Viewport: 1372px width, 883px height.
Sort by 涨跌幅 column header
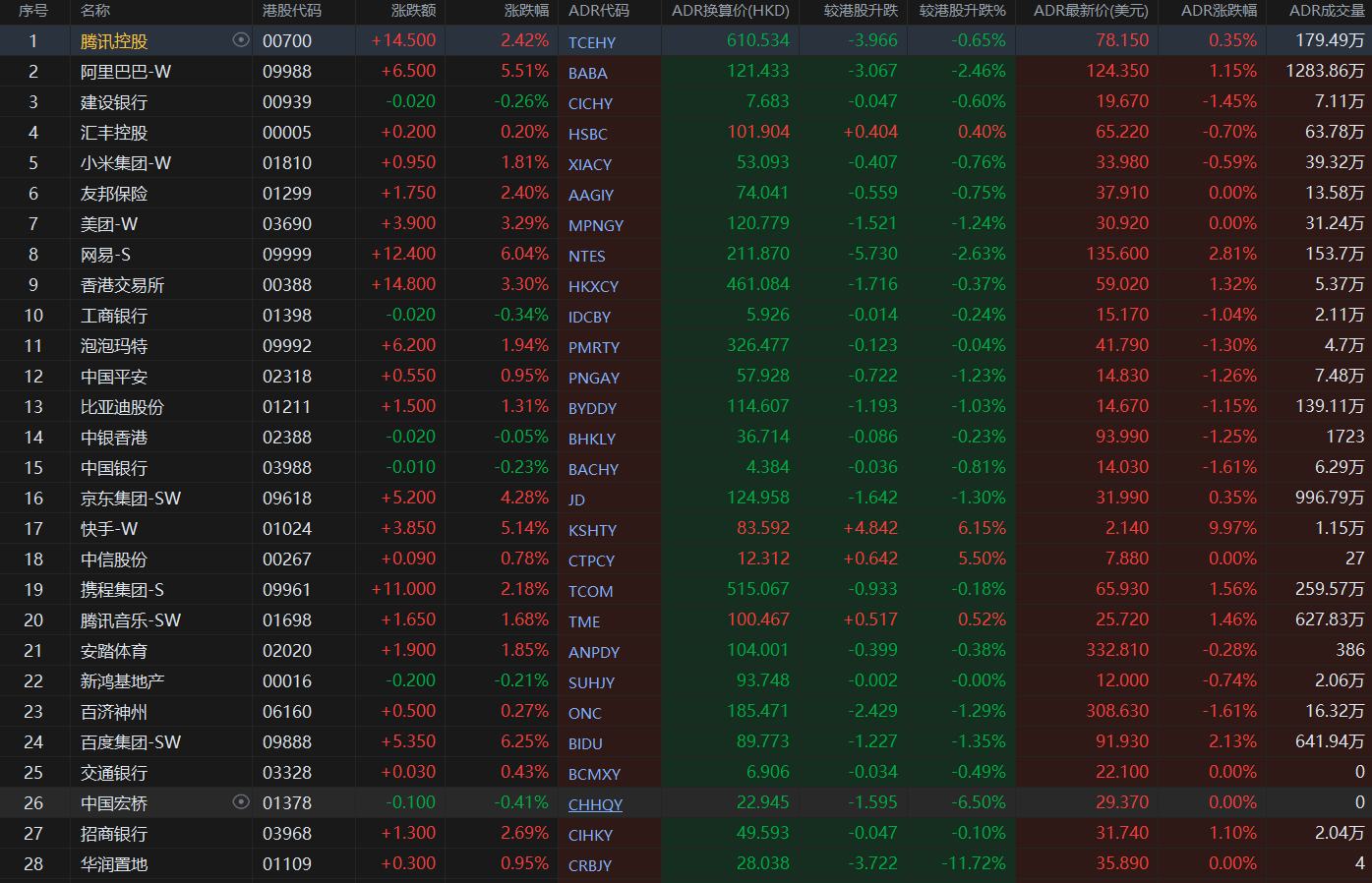click(525, 11)
